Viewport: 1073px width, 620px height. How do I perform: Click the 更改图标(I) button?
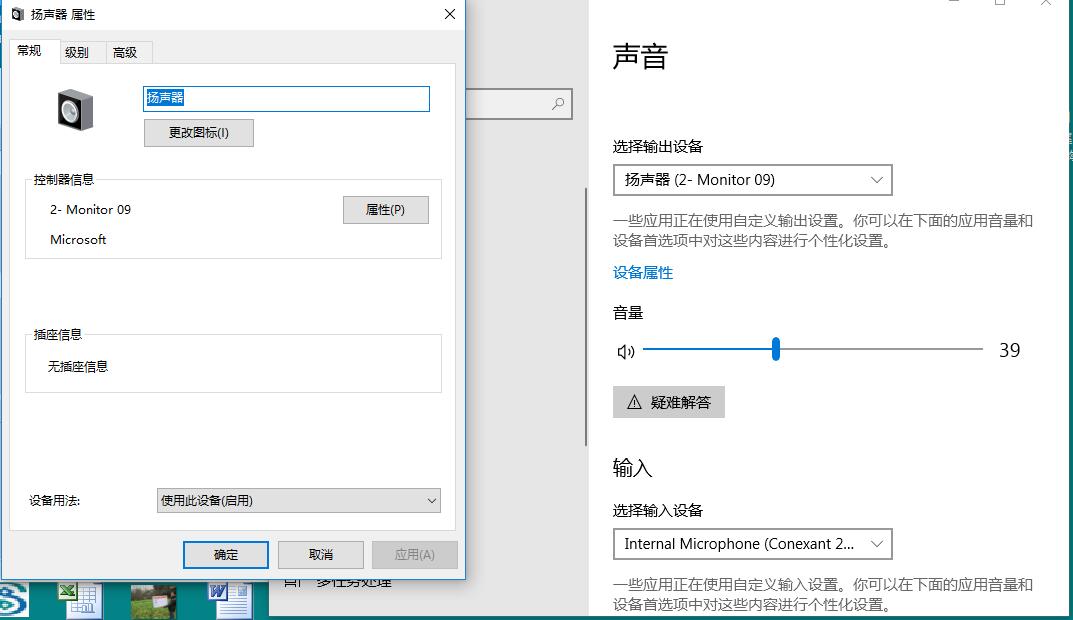198,133
